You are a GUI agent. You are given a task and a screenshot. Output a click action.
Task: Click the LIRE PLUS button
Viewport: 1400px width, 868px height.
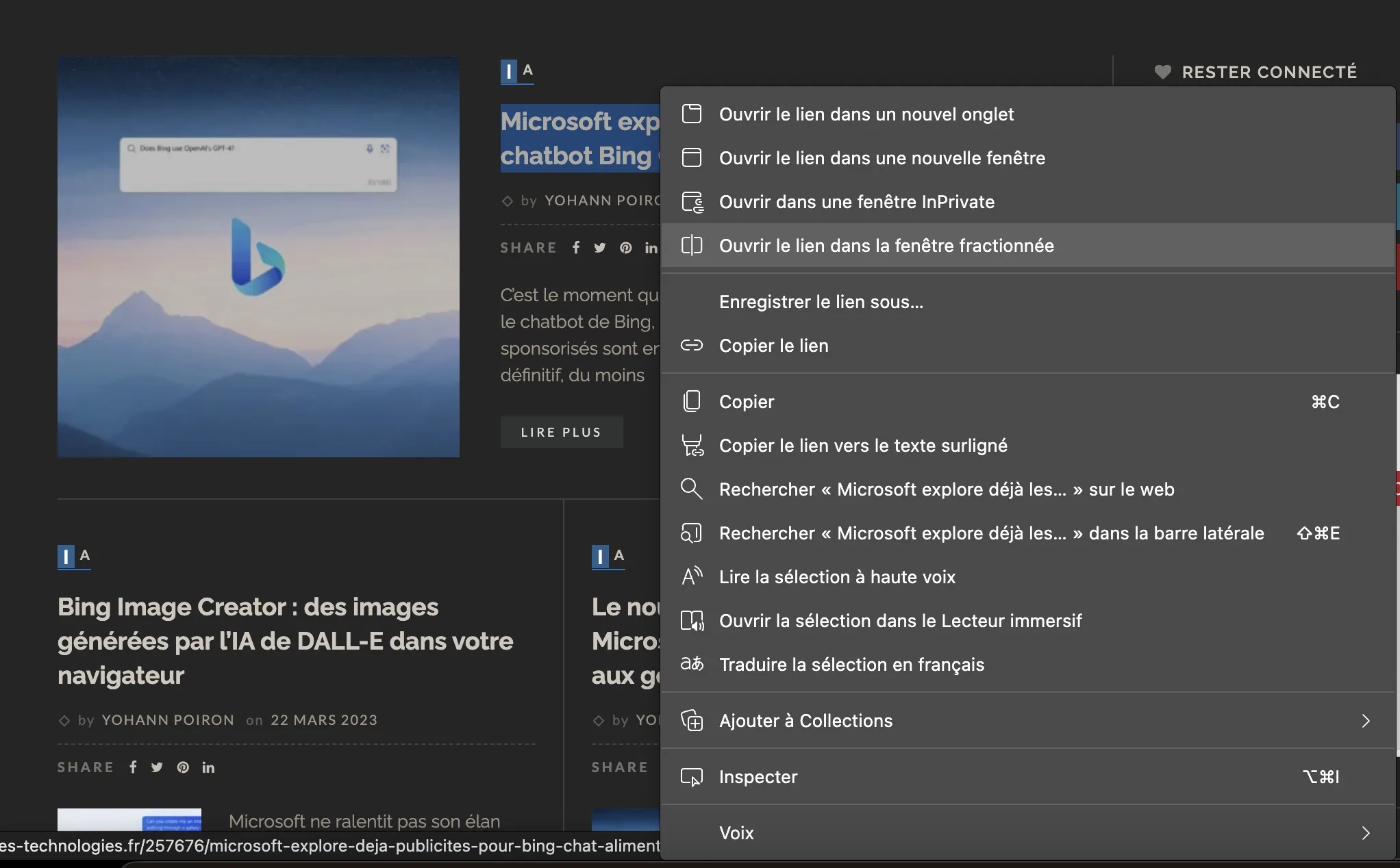tap(562, 432)
